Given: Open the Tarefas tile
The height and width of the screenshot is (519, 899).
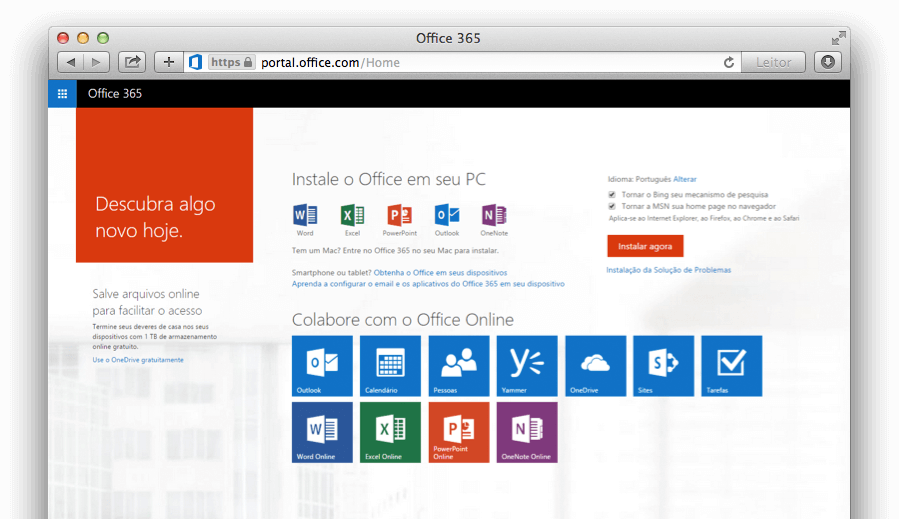Looking at the screenshot, I should 732,366.
